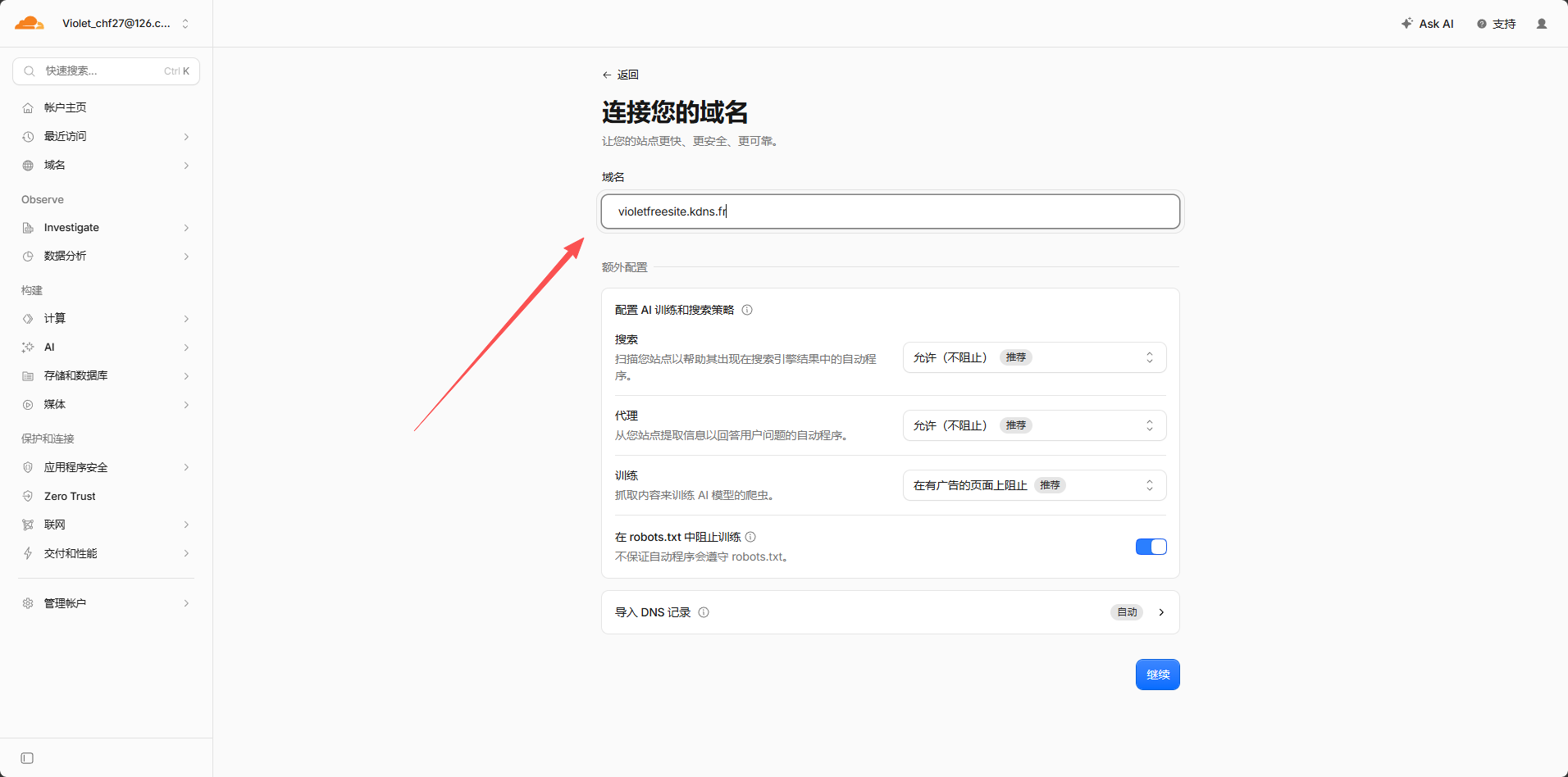Expand the 管理帐户 chevron
Image resolution: width=1568 pixels, height=777 pixels.
pos(186,603)
